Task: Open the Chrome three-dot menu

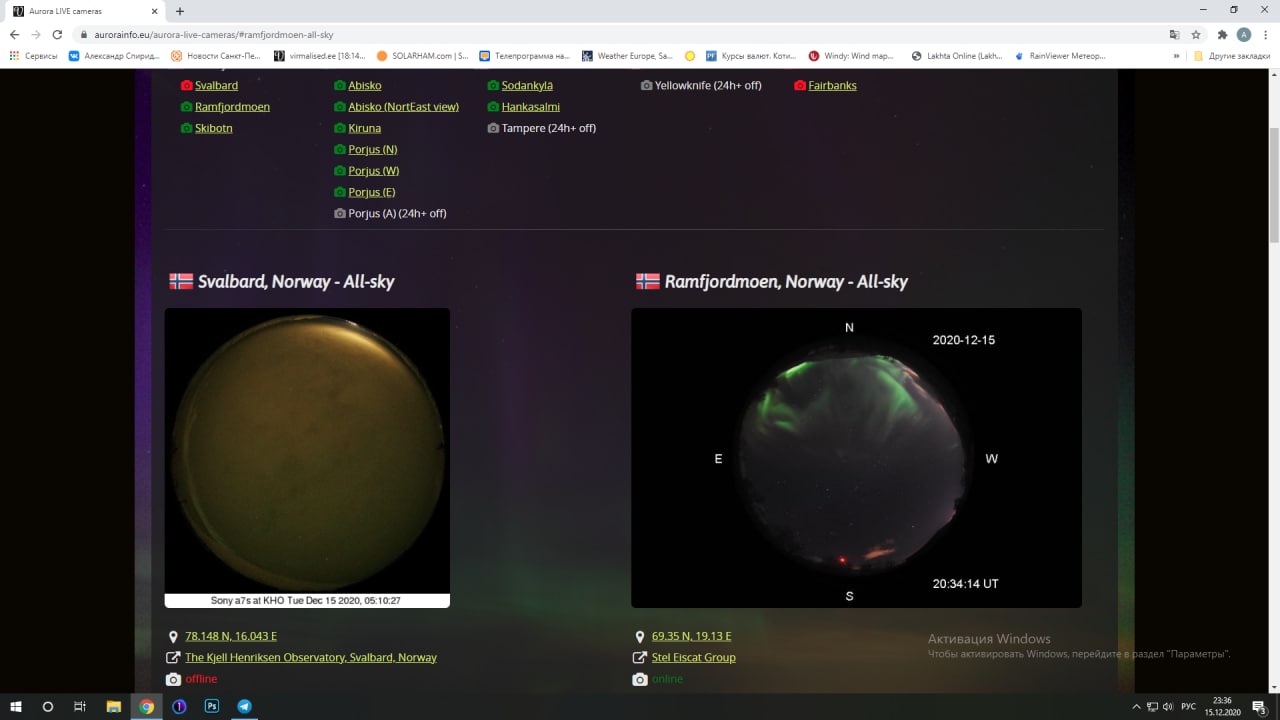Action: 1265,34
